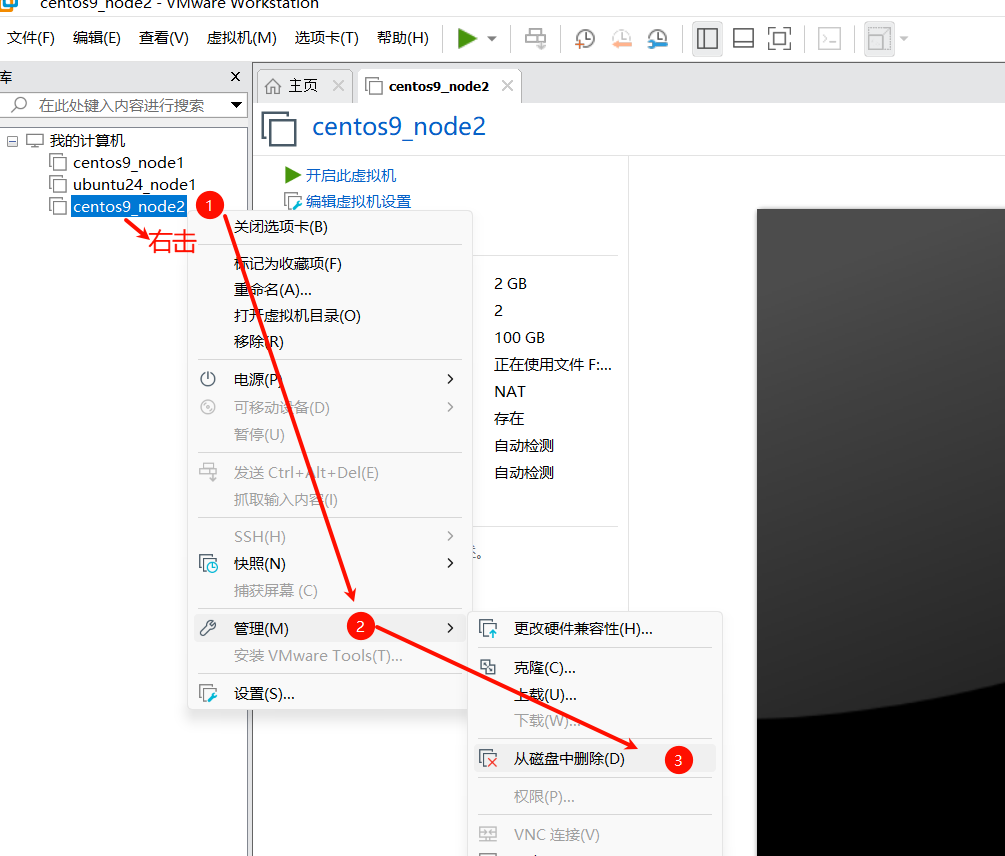Click 开启此虚拟机 link
The width and height of the screenshot is (1005, 856).
(x=351, y=176)
